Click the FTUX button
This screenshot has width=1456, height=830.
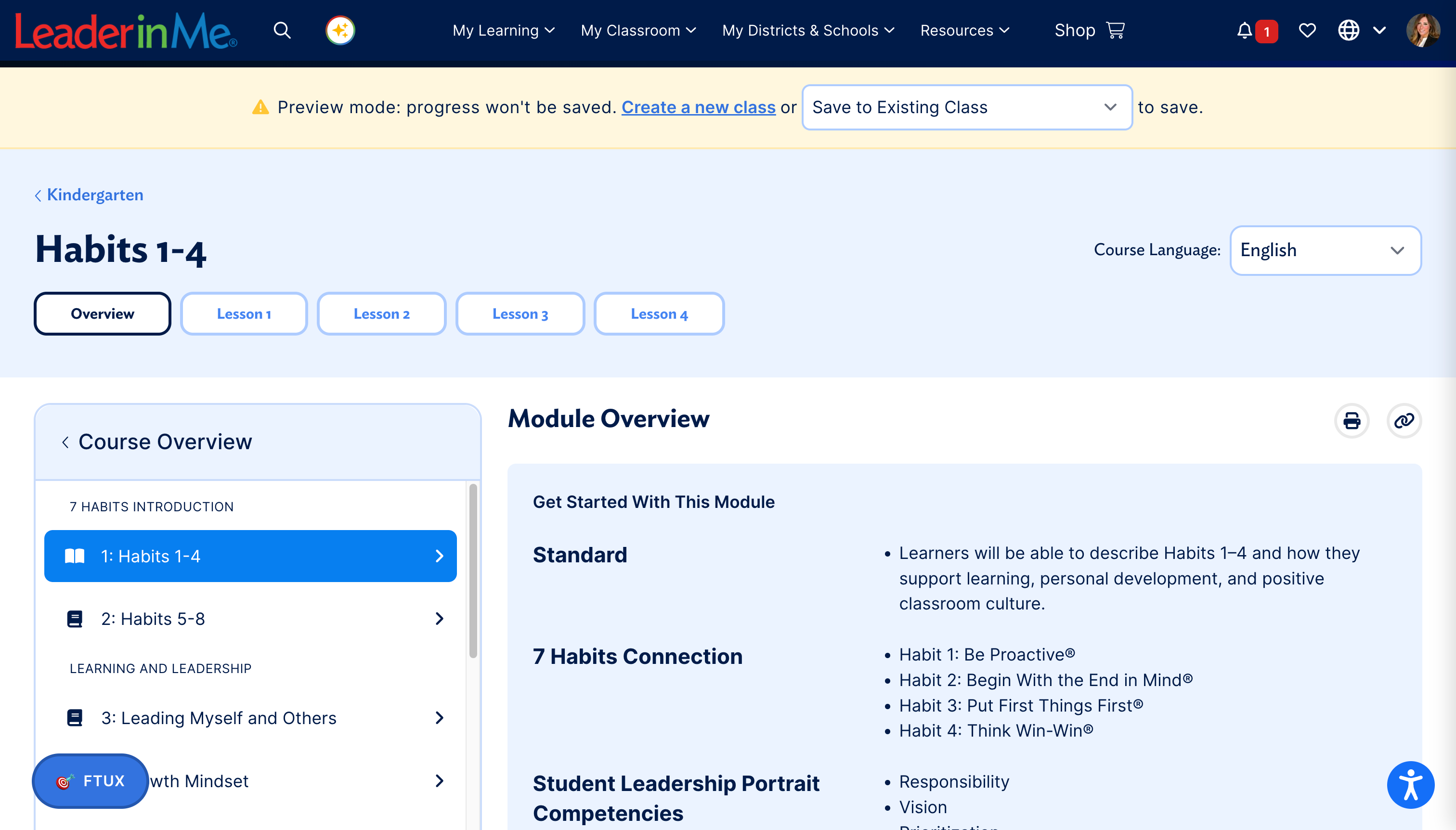coord(90,780)
